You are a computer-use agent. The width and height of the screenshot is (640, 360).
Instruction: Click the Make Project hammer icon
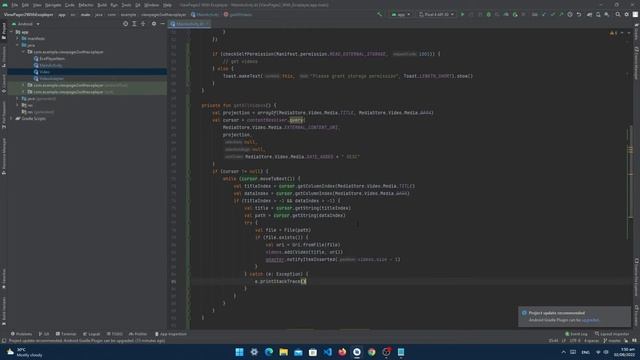coord(380,14)
